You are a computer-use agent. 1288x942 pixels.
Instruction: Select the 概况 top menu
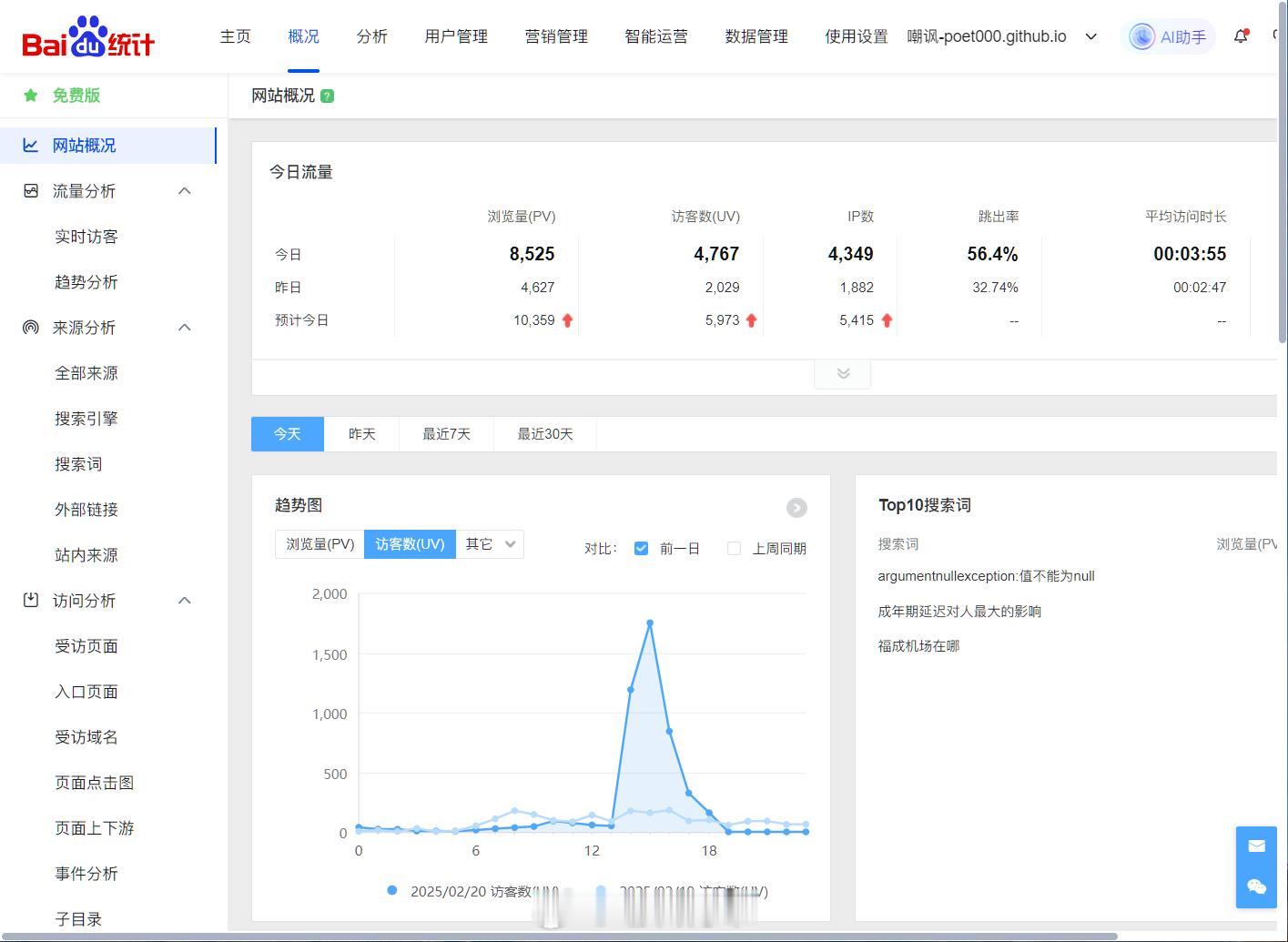pyautogui.click(x=304, y=36)
